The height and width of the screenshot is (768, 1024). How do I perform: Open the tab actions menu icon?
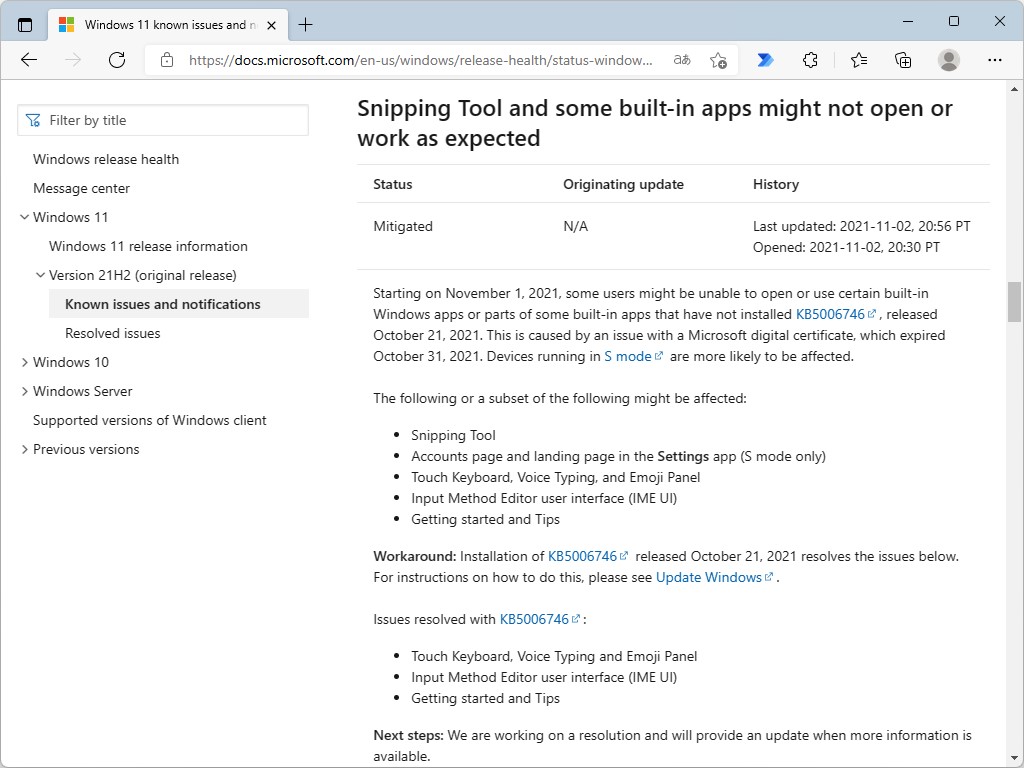pyautogui.click(x=25, y=25)
